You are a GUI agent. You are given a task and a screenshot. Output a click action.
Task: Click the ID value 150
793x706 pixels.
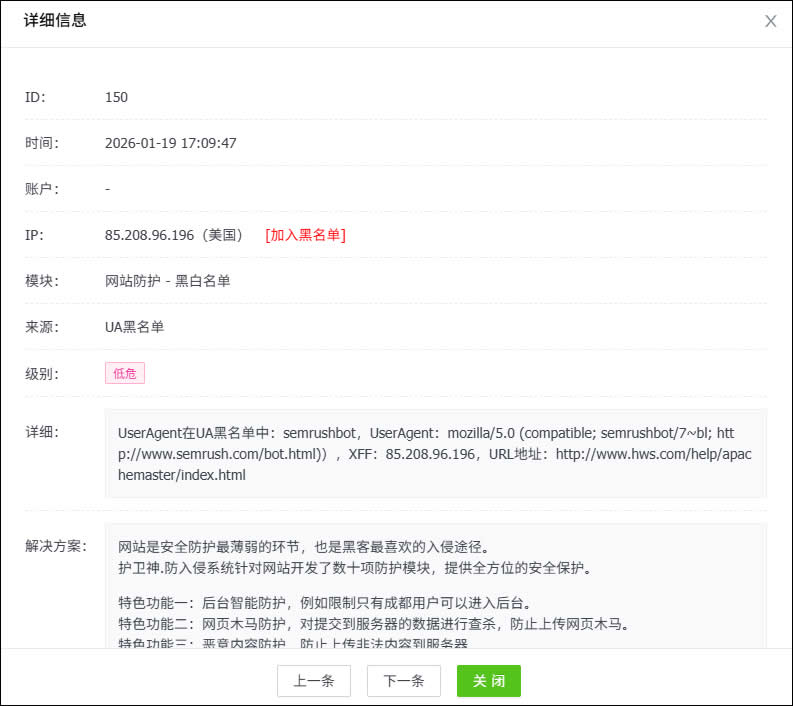pos(116,97)
